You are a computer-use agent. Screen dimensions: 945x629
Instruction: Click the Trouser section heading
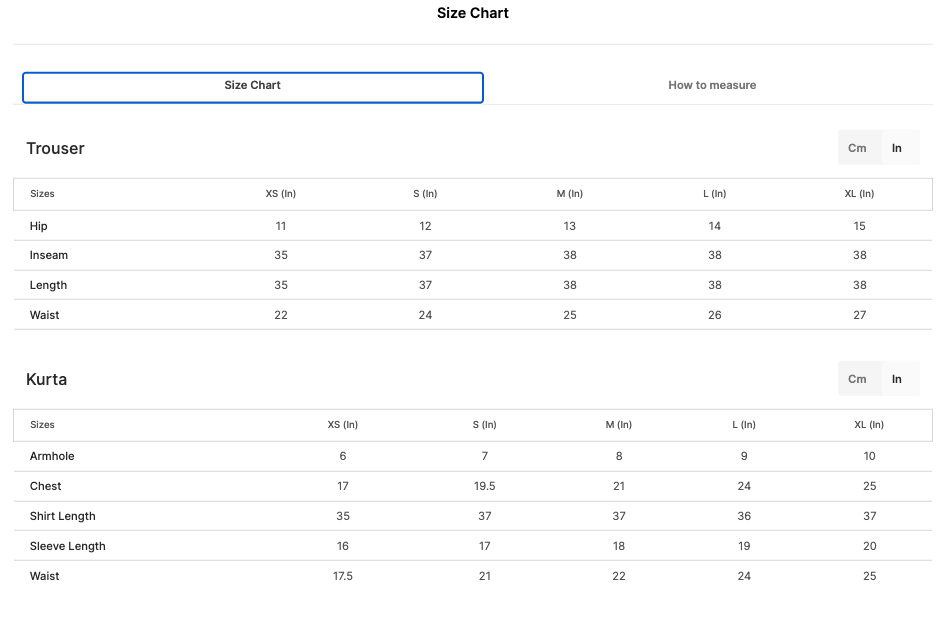click(55, 148)
